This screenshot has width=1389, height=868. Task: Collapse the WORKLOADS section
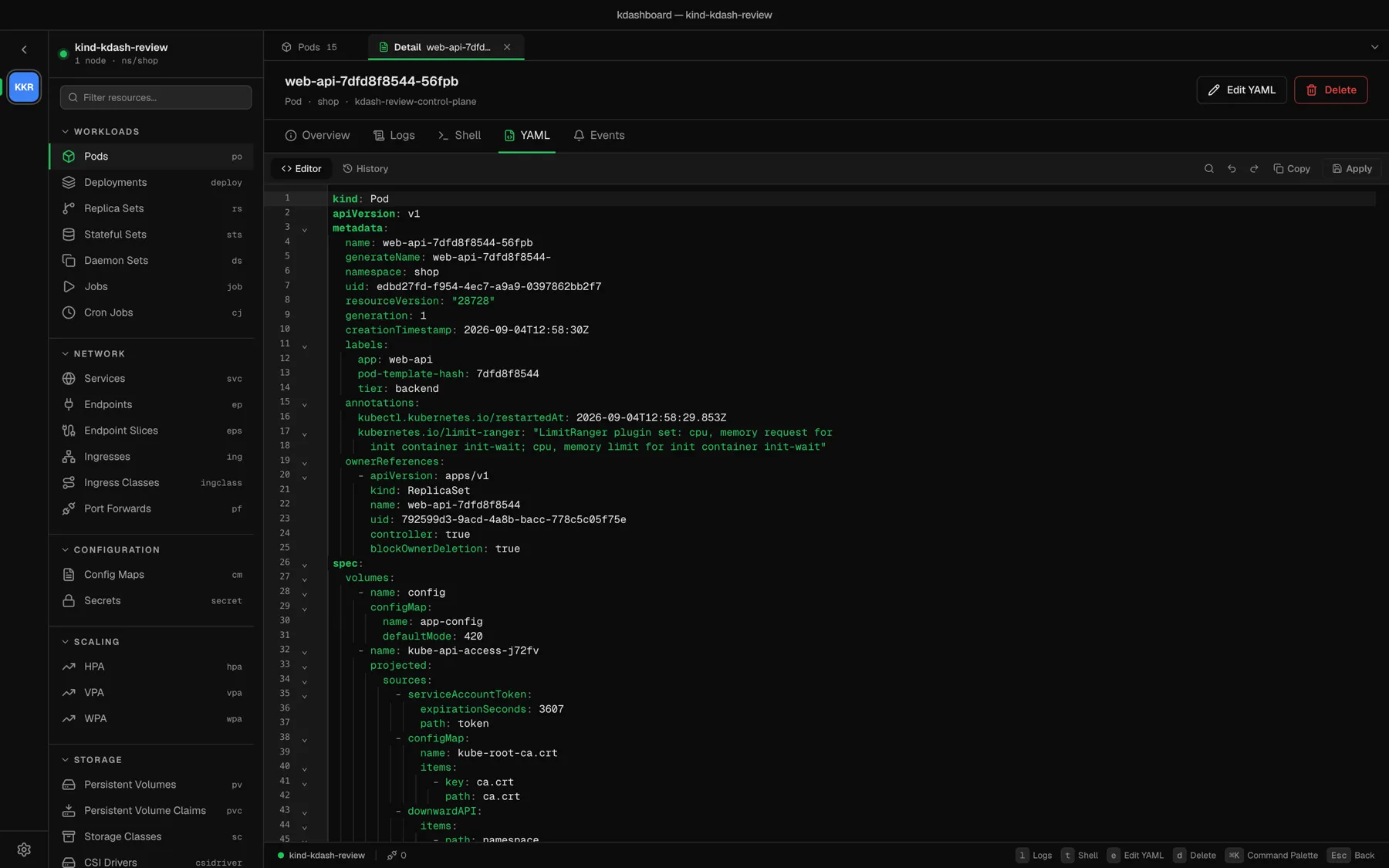pyautogui.click(x=101, y=132)
